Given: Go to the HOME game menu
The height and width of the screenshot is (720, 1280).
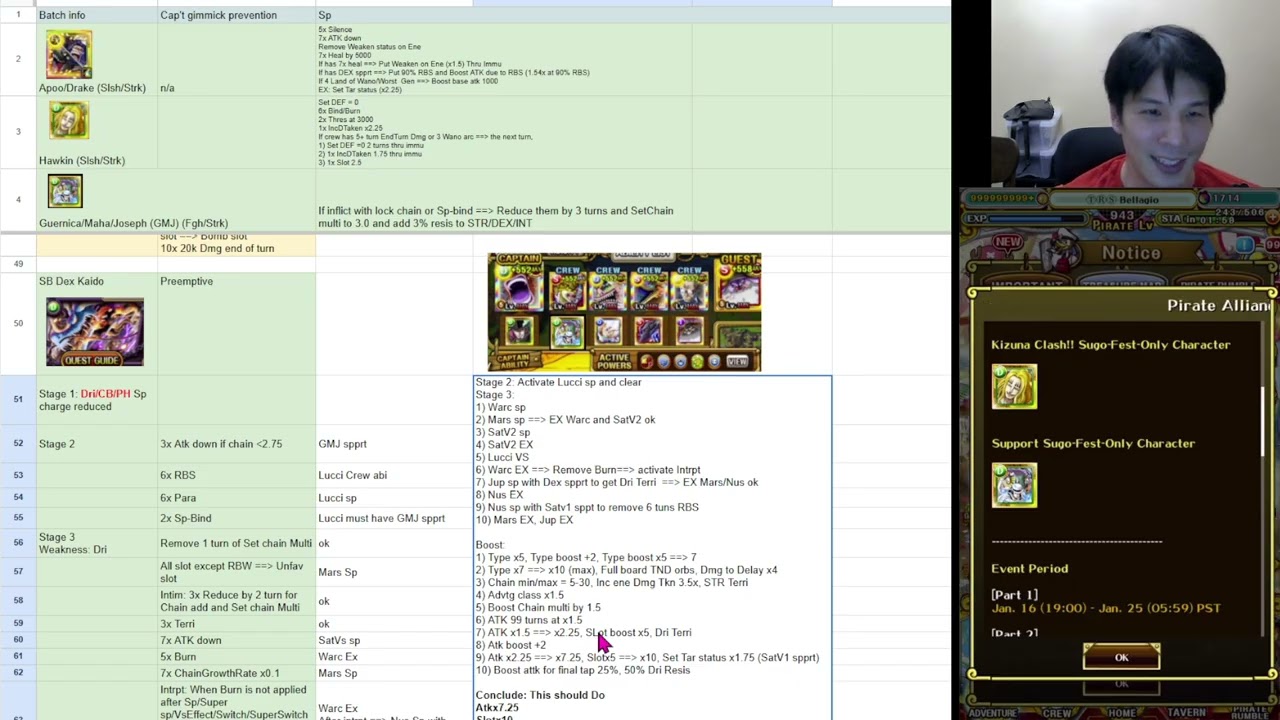Looking at the screenshot, I should (x=1121, y=713).
